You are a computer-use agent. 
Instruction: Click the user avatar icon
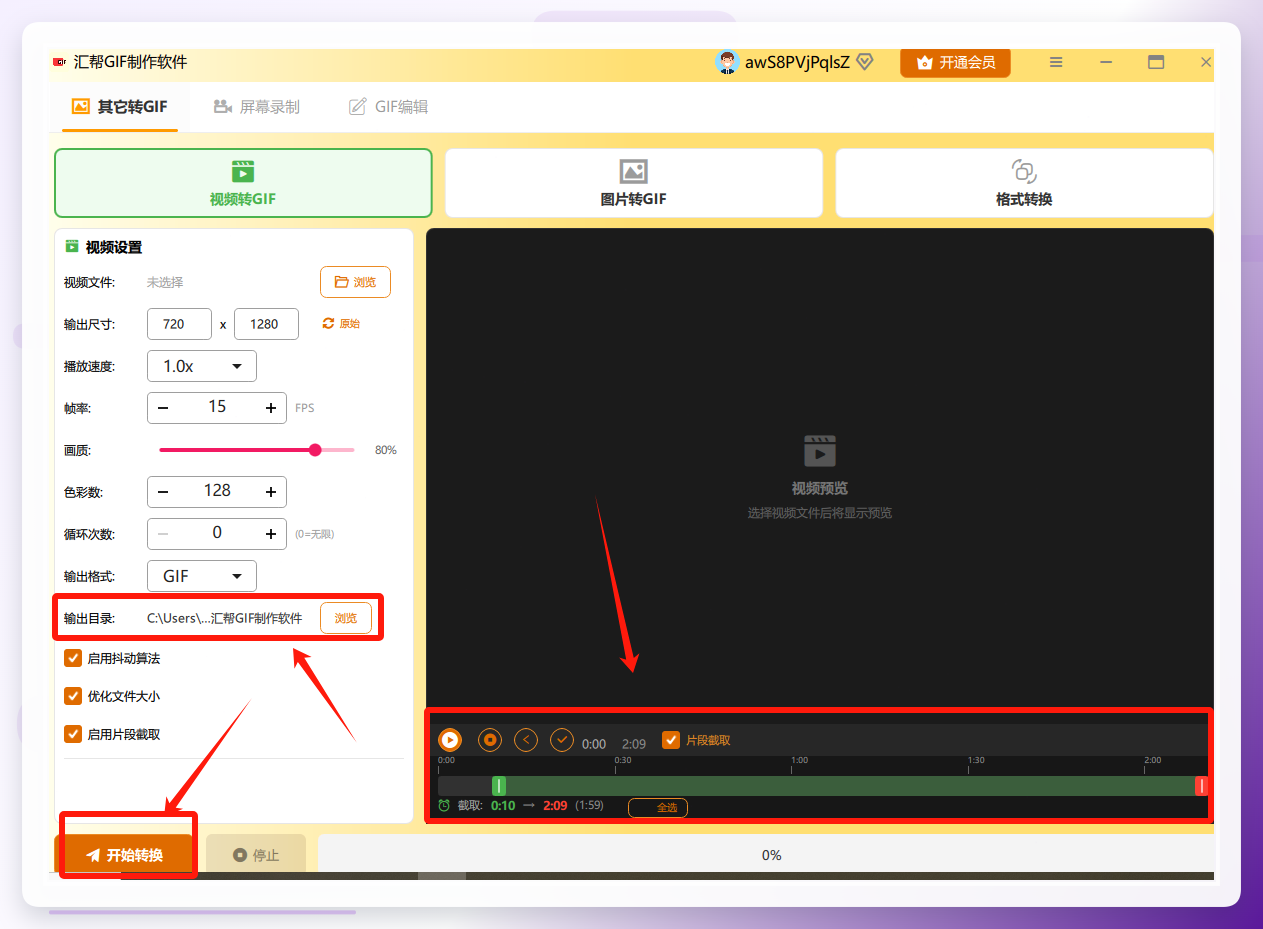[727, 62]
